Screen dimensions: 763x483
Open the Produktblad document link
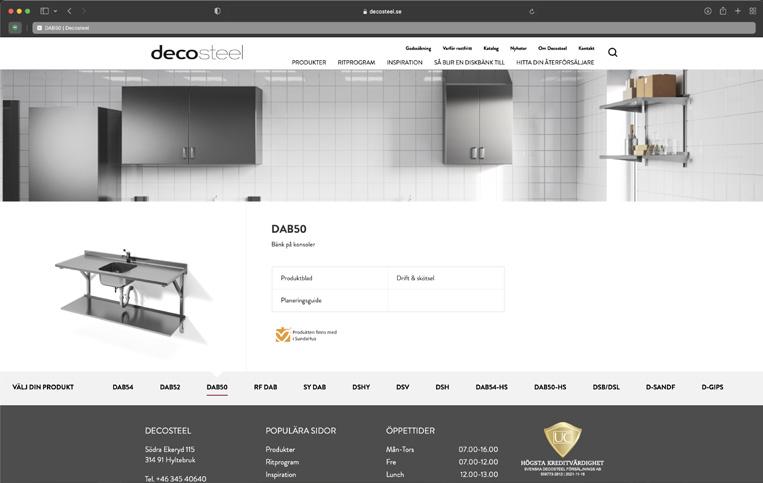coord(296,278)
